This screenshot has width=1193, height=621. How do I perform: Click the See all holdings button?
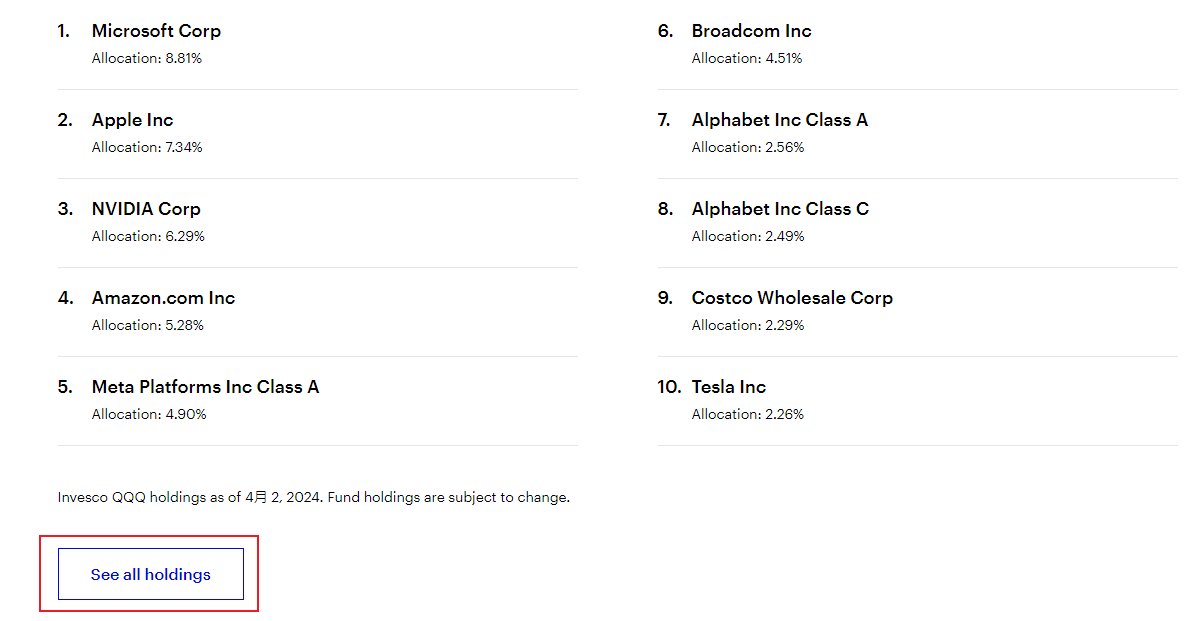click(150, 574)
